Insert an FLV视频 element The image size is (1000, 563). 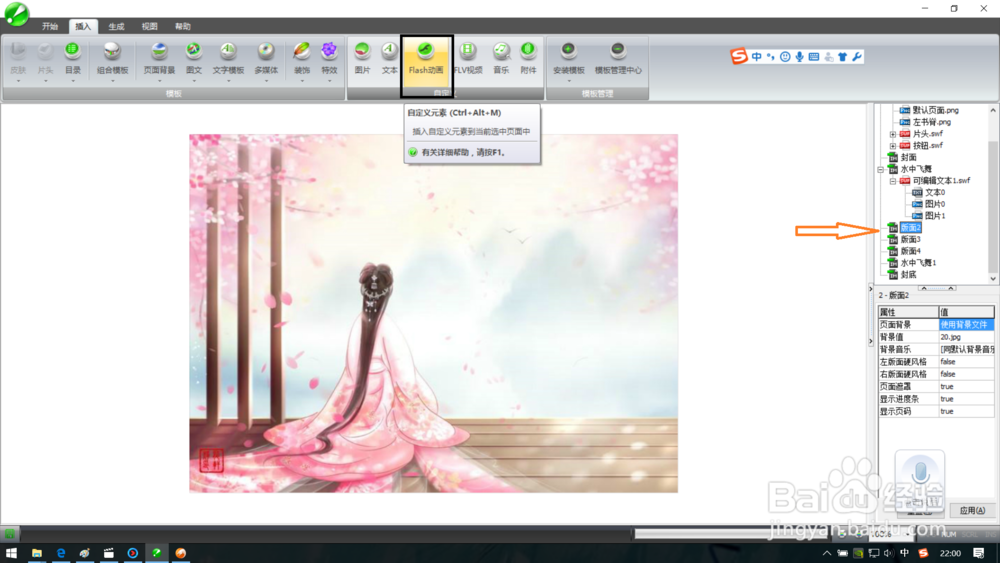click(468, 57)
